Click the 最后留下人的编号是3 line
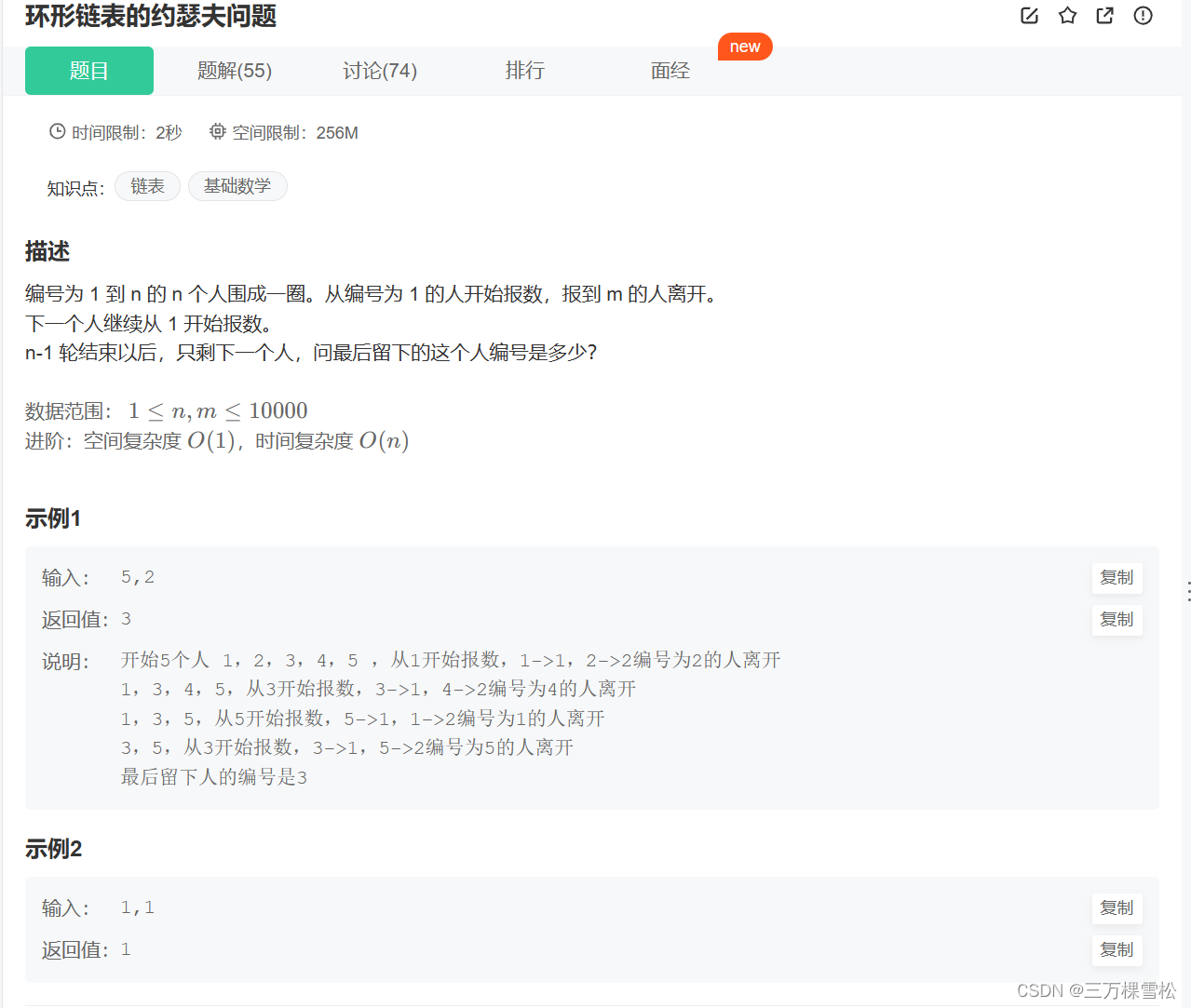 tap(214, 777)
